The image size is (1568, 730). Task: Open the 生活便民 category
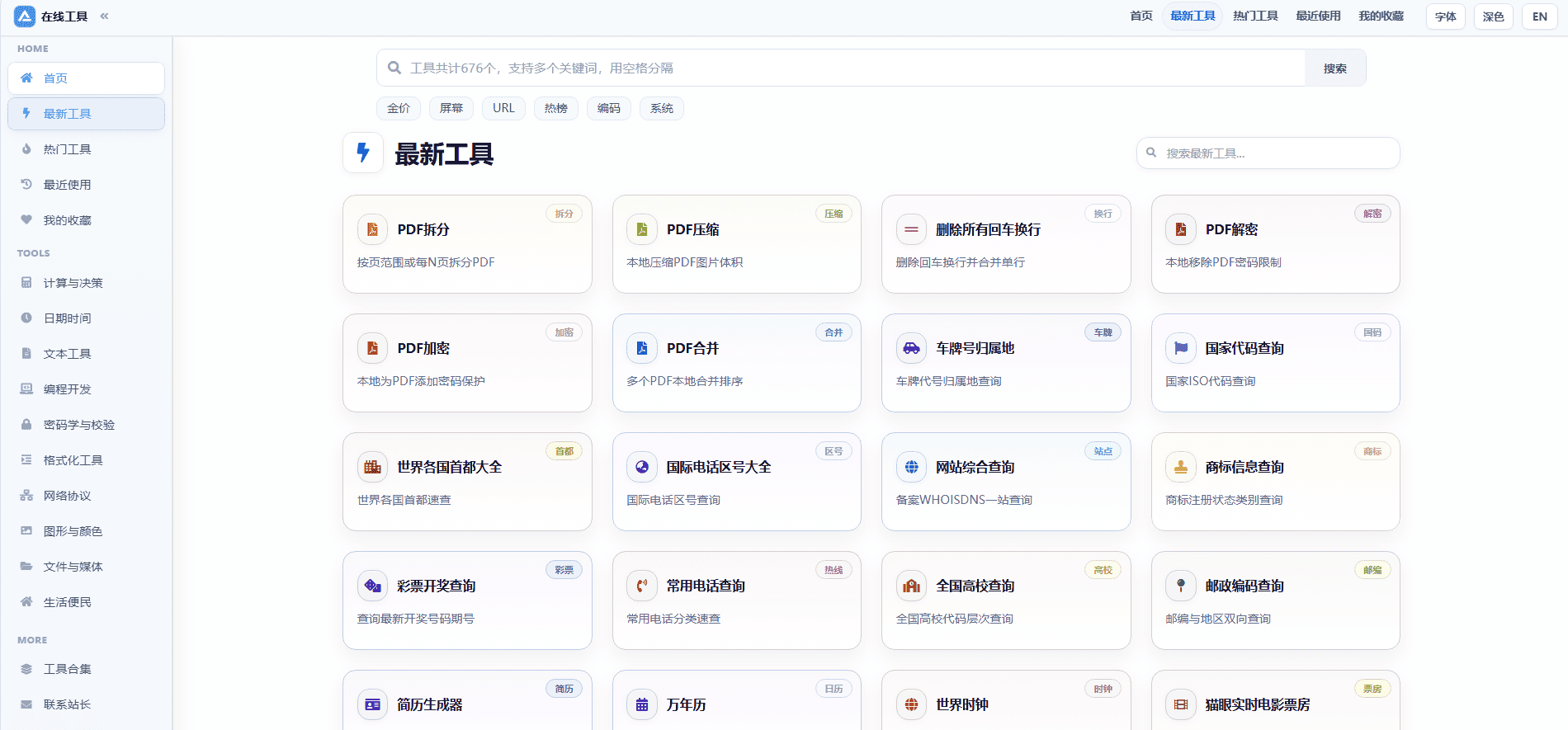[86, 602]
